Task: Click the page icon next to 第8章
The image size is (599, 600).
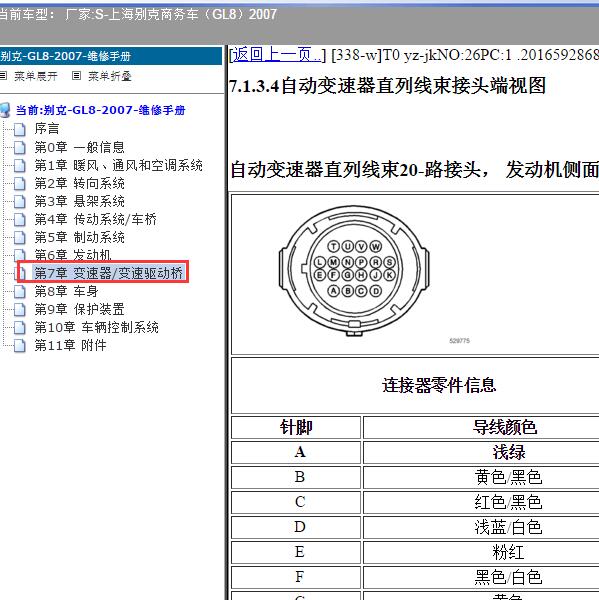Action: pyautogui.click(x=20, y=292)
